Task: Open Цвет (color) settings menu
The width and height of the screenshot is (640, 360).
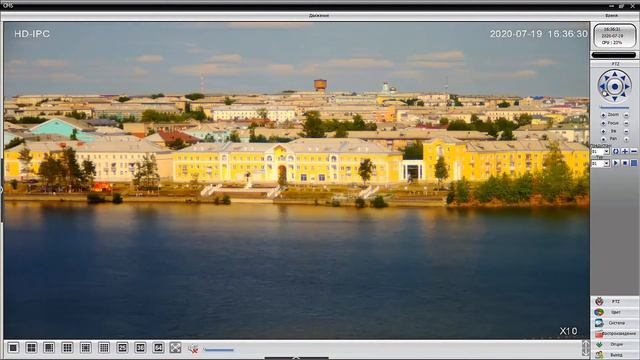Action: 615,312
